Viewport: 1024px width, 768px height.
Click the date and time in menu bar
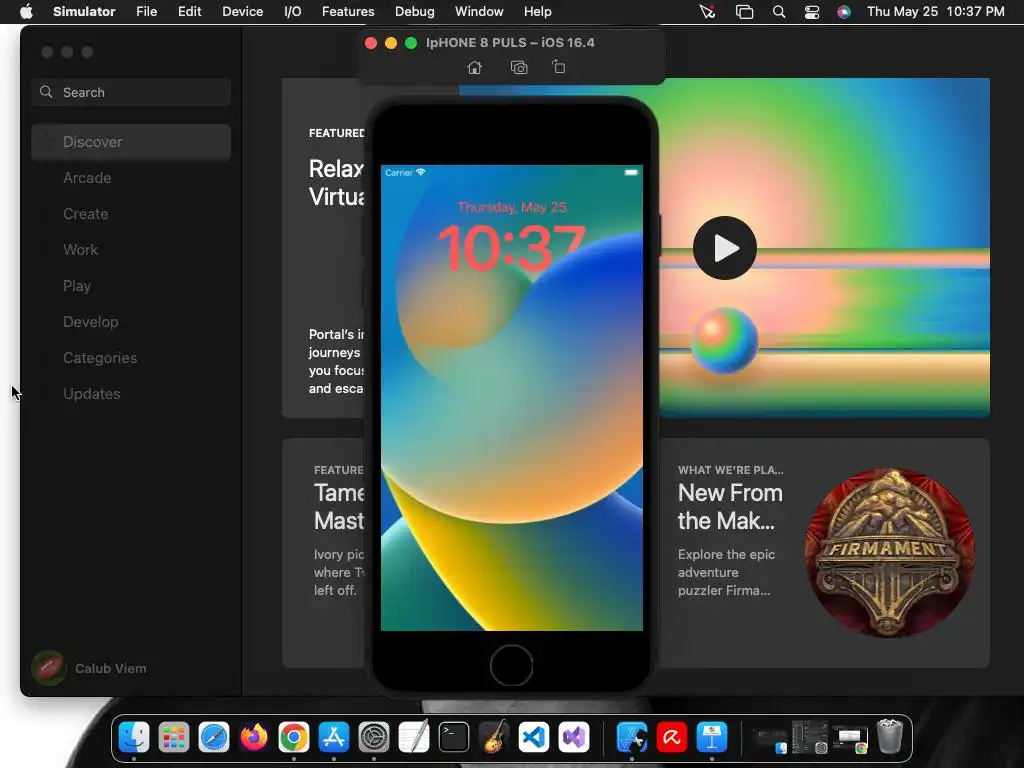[935, 11]
